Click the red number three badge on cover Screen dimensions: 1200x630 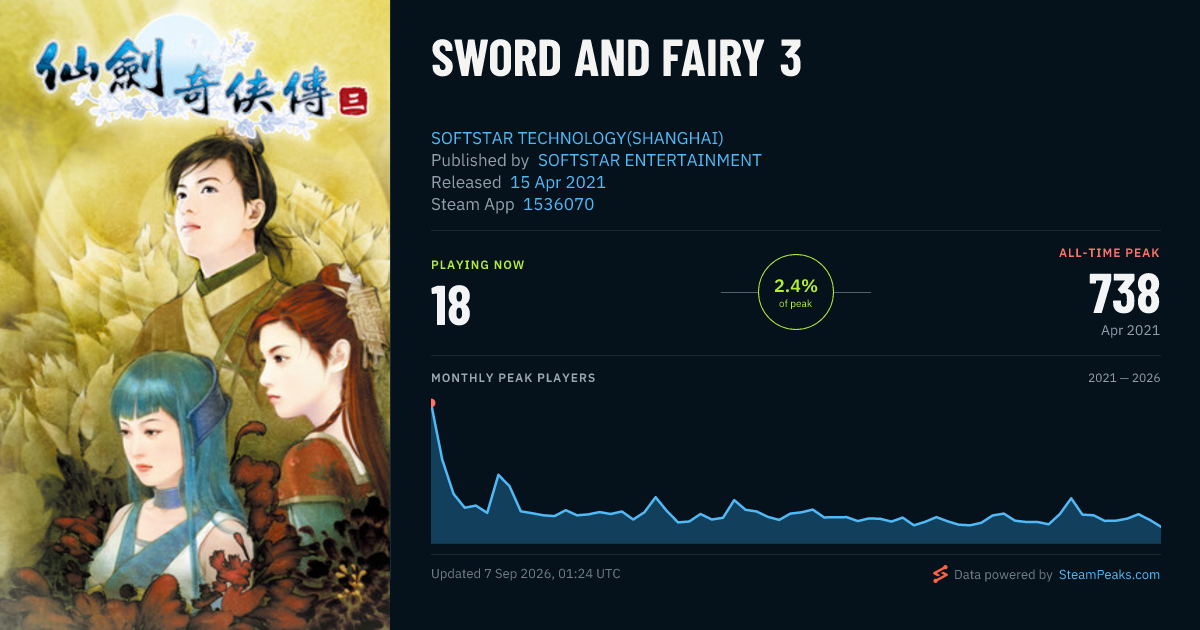350,101
